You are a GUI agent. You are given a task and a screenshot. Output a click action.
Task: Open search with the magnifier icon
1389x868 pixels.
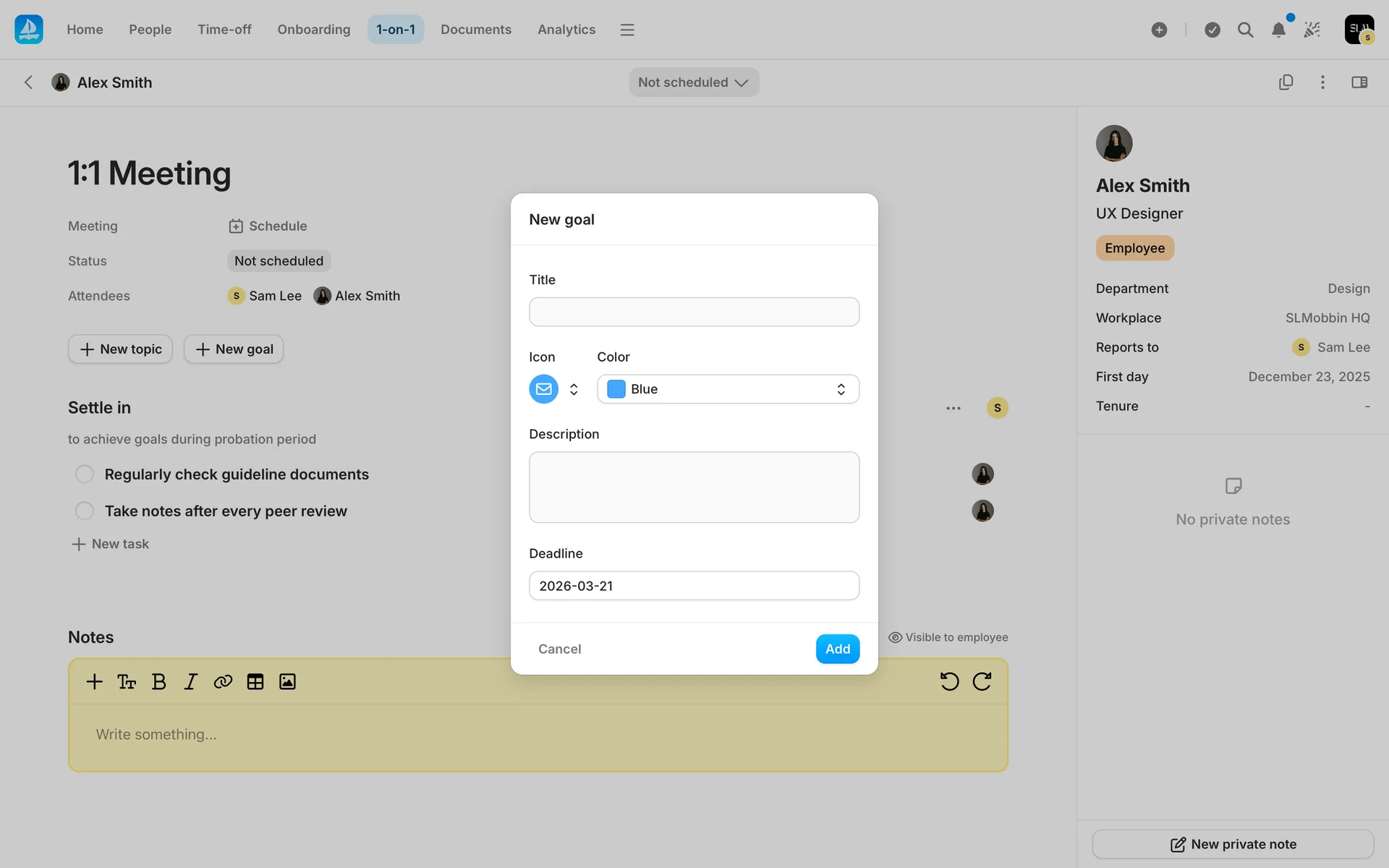click(1245, 30)
